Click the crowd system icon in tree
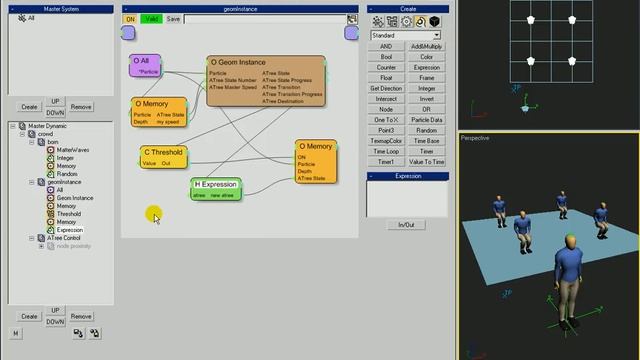This screenshot has height=360, width=640. (32, 134)
